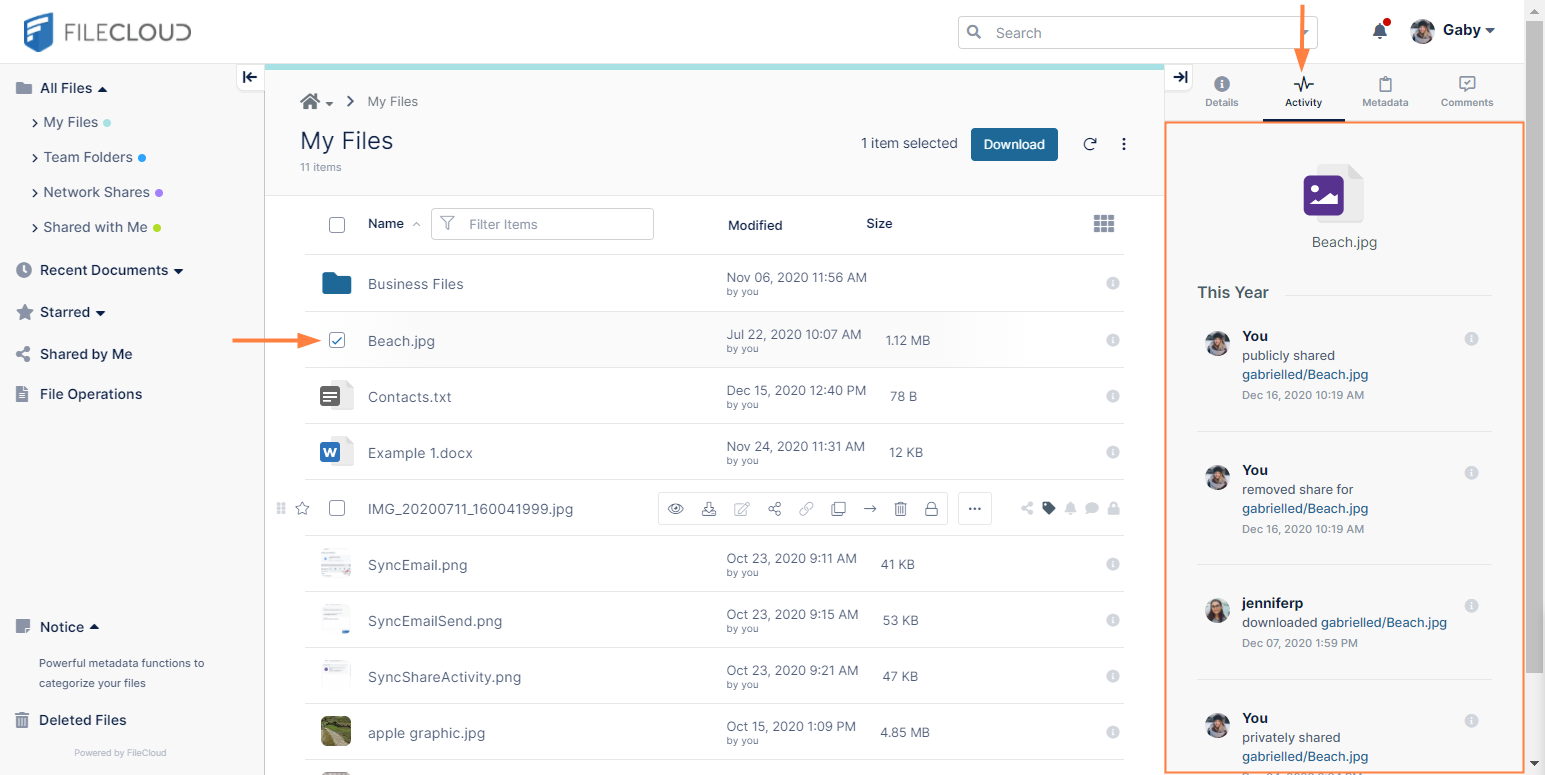
Task: Lock IMG_20200711 file with padlock icon
Action: [931, 509]
